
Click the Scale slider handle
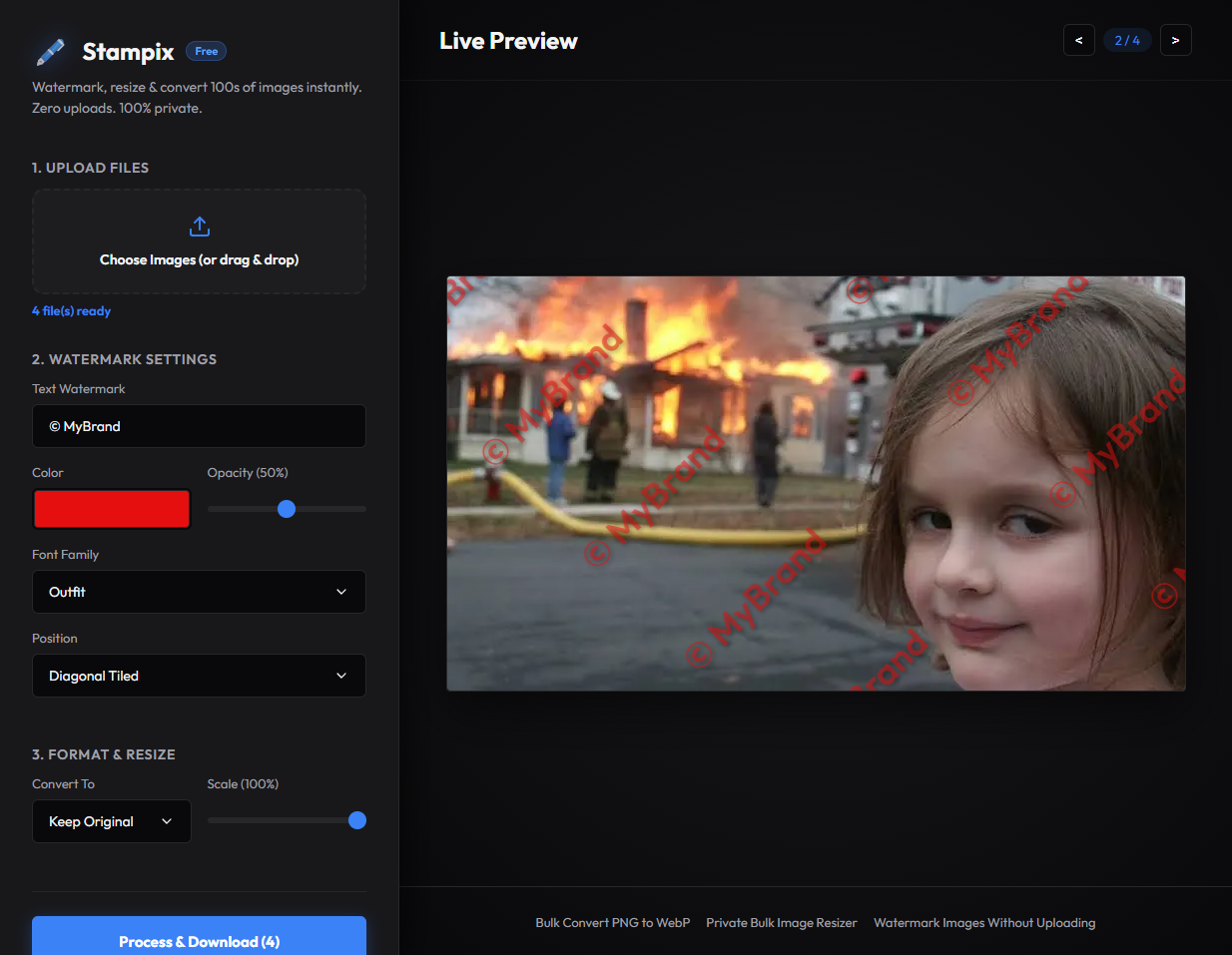[356, 820]
